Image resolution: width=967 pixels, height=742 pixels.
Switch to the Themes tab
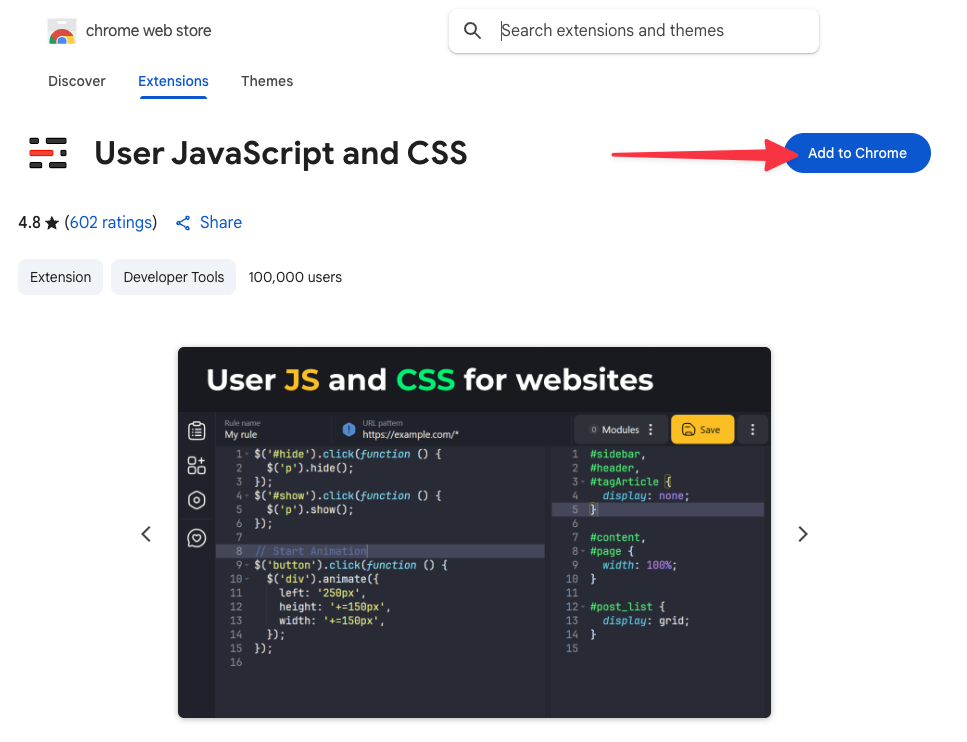tap(267, 81)
